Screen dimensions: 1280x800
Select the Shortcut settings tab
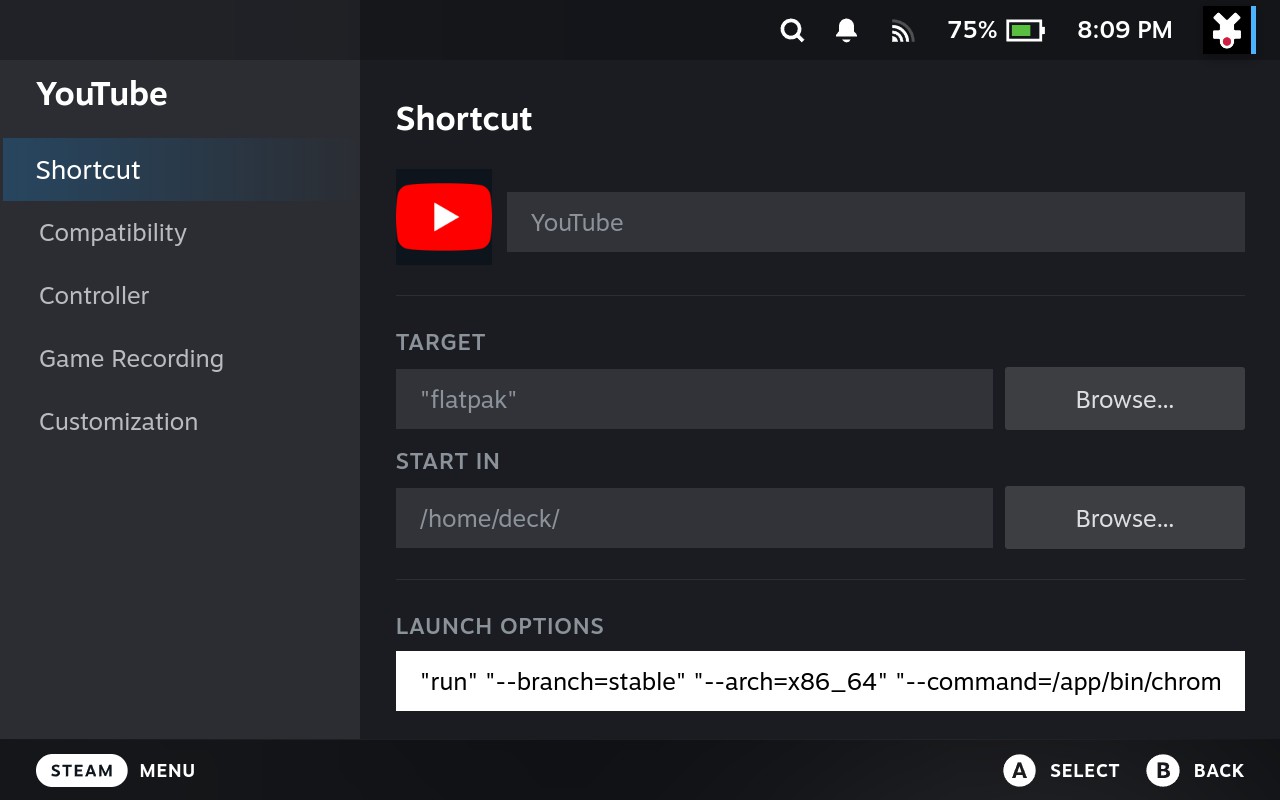click(180, 170)
